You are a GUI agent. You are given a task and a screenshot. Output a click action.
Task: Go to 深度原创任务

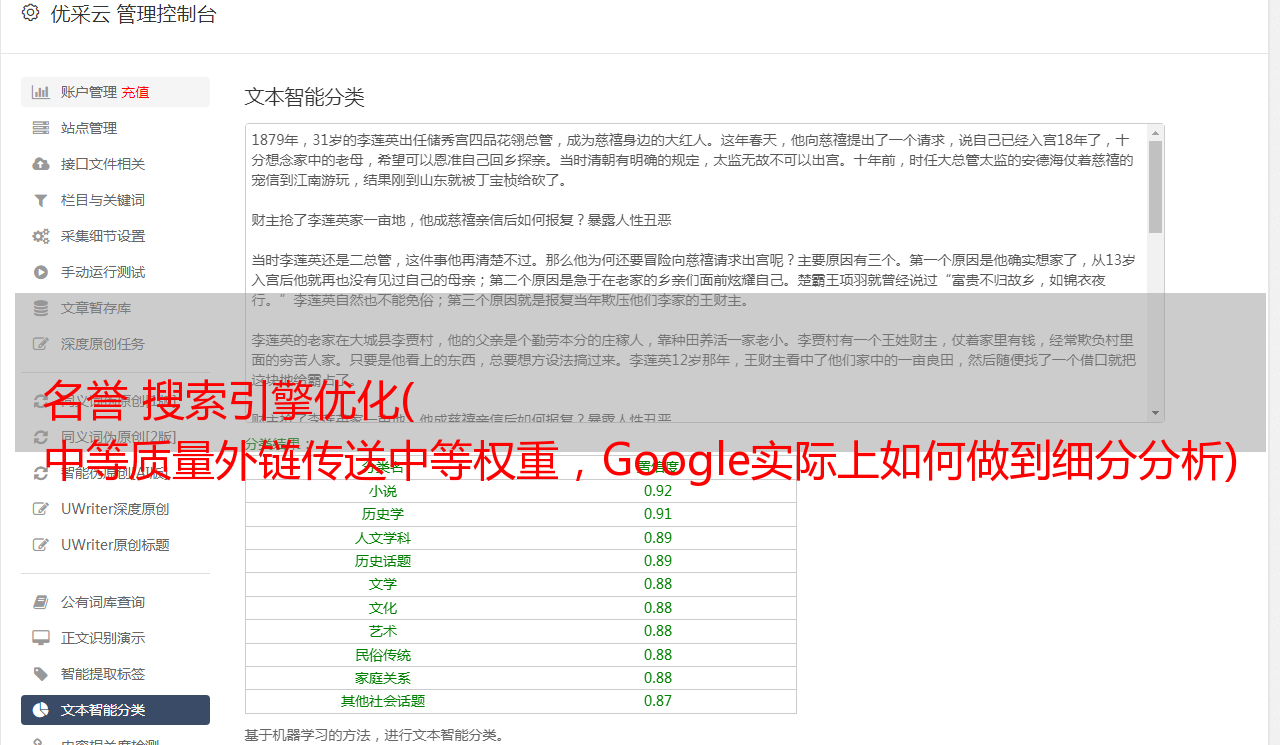pyautogui.click(x=115, y=344)
